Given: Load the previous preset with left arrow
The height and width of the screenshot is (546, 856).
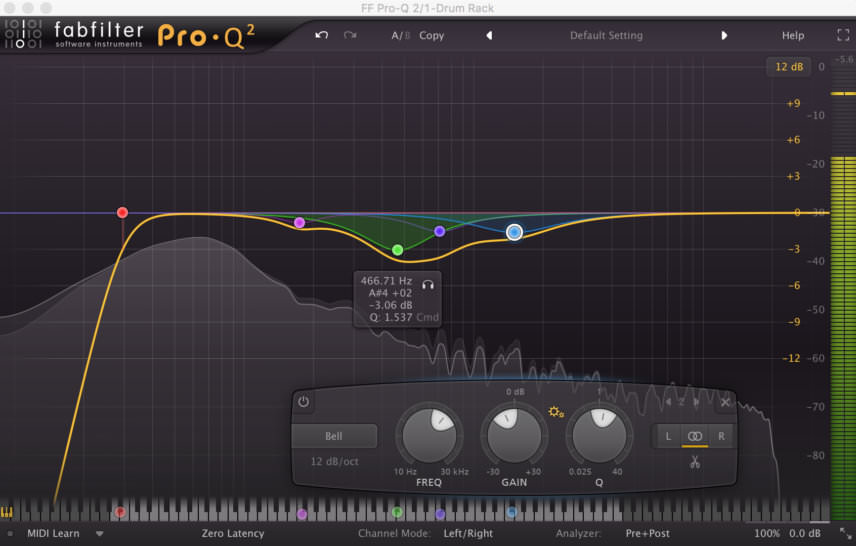Looking at the screenshot, I should point(489,35).
